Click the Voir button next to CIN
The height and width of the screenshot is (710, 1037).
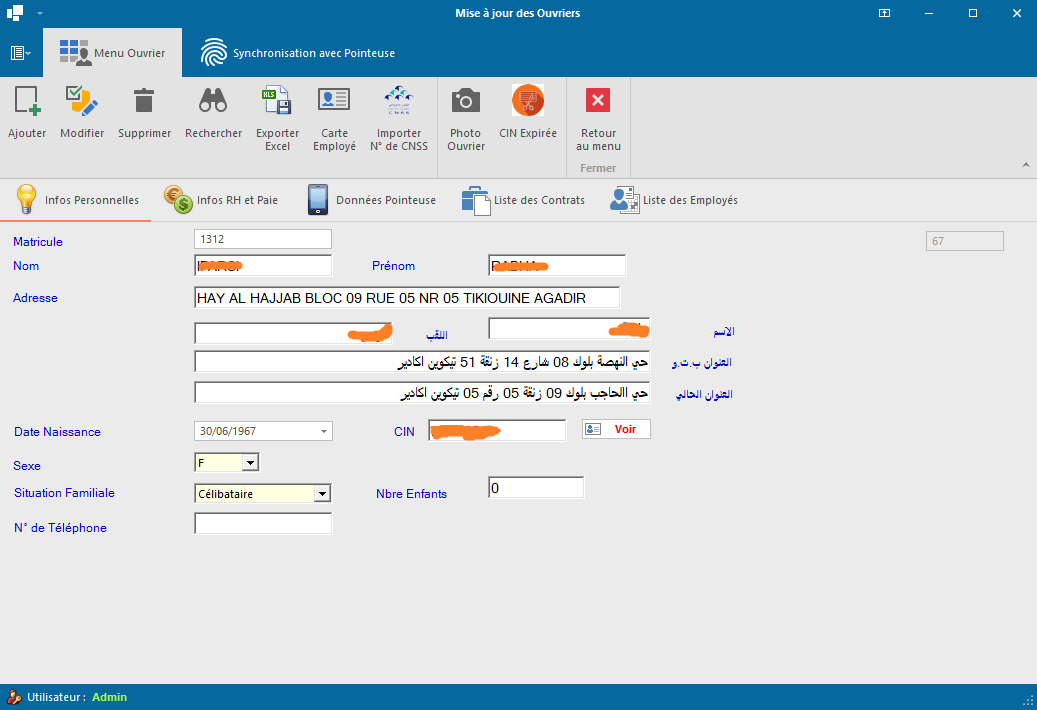(x=616, y=429)
